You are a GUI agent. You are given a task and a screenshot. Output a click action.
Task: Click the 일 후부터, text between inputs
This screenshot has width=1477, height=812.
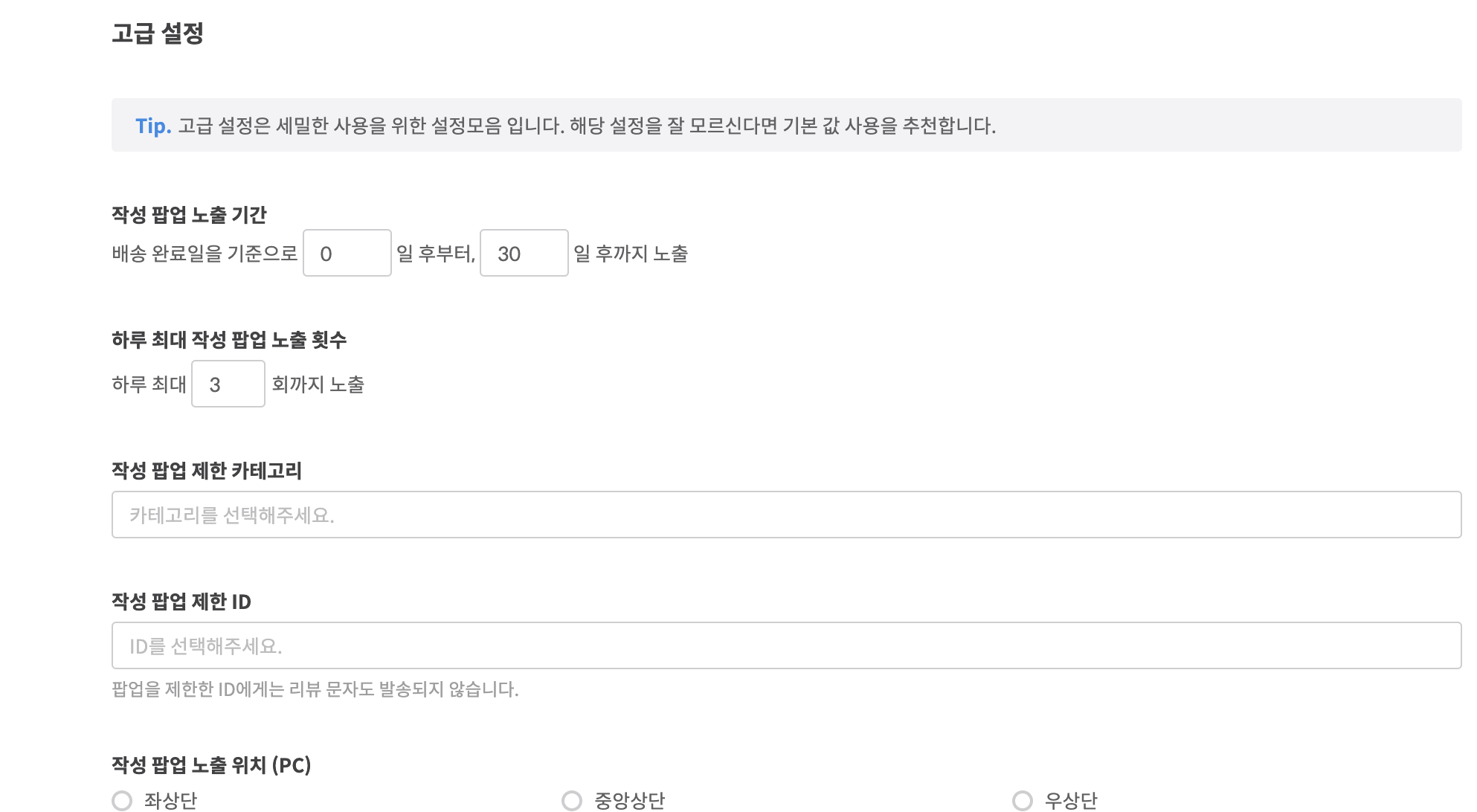pos(436,254)
